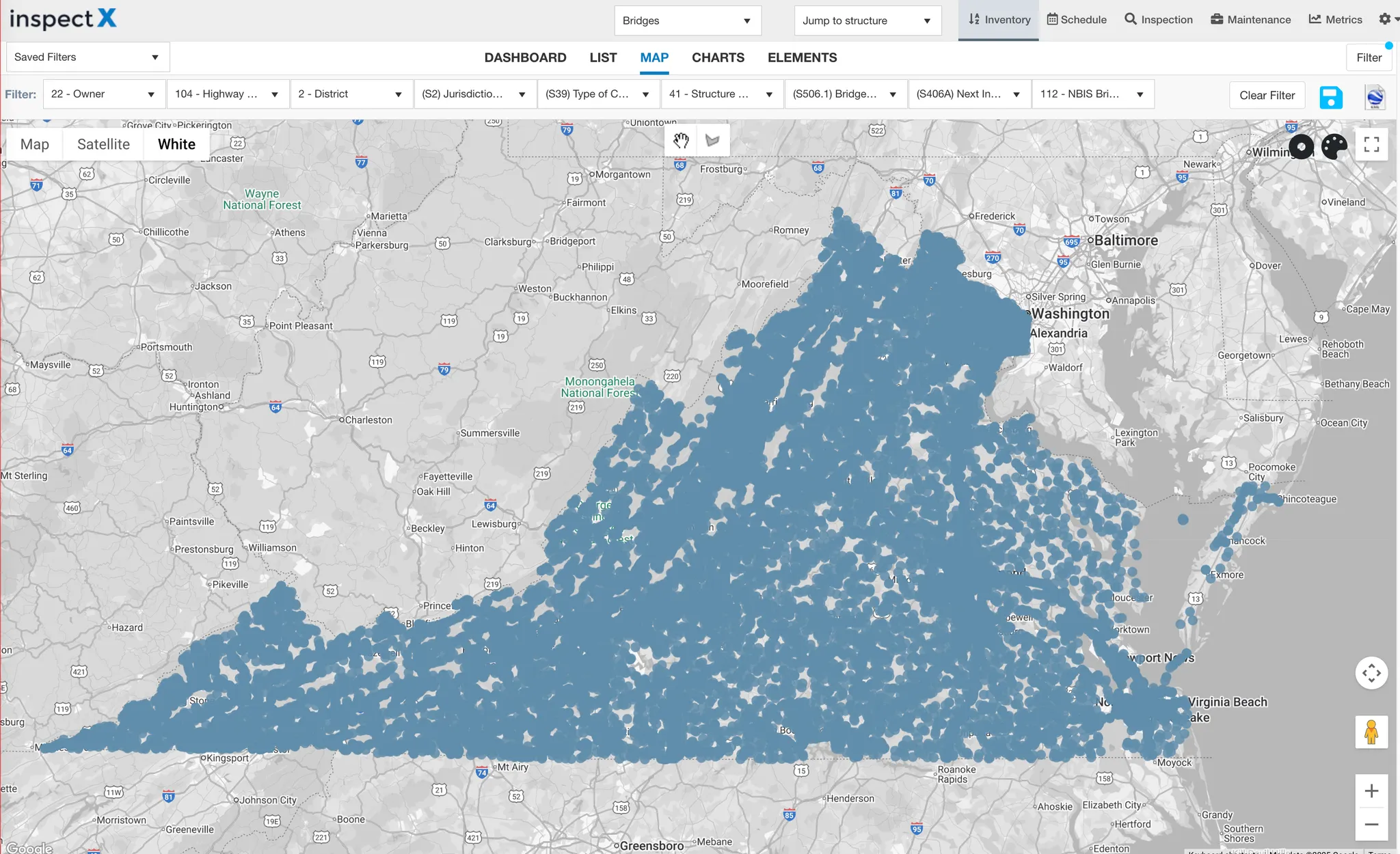1400x854 pixels.
Task: Click the Google Earth KML export icon
Action: coord(1375,96)
